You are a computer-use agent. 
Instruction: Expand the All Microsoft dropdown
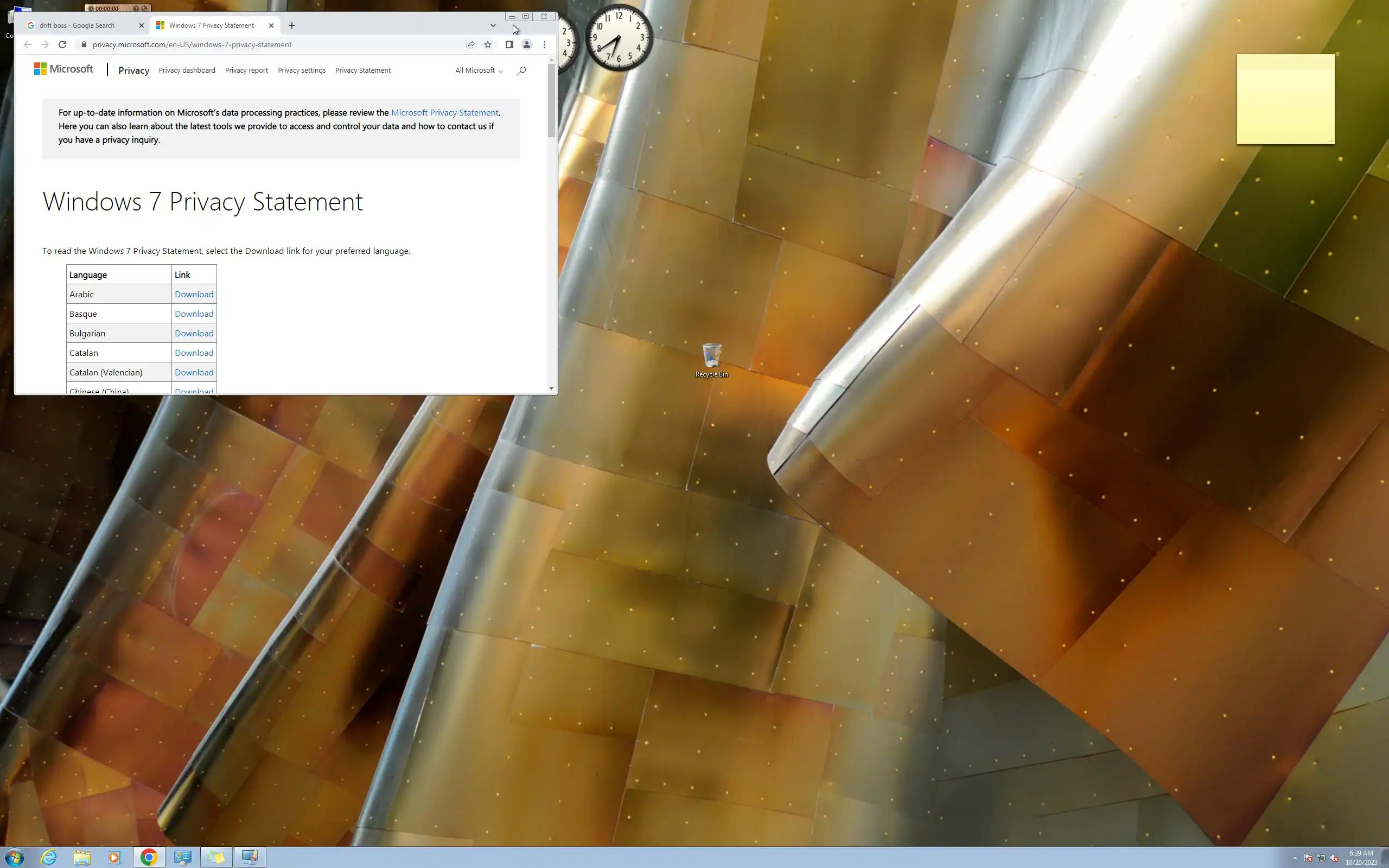pyautogui.click(x=479, y=71)
